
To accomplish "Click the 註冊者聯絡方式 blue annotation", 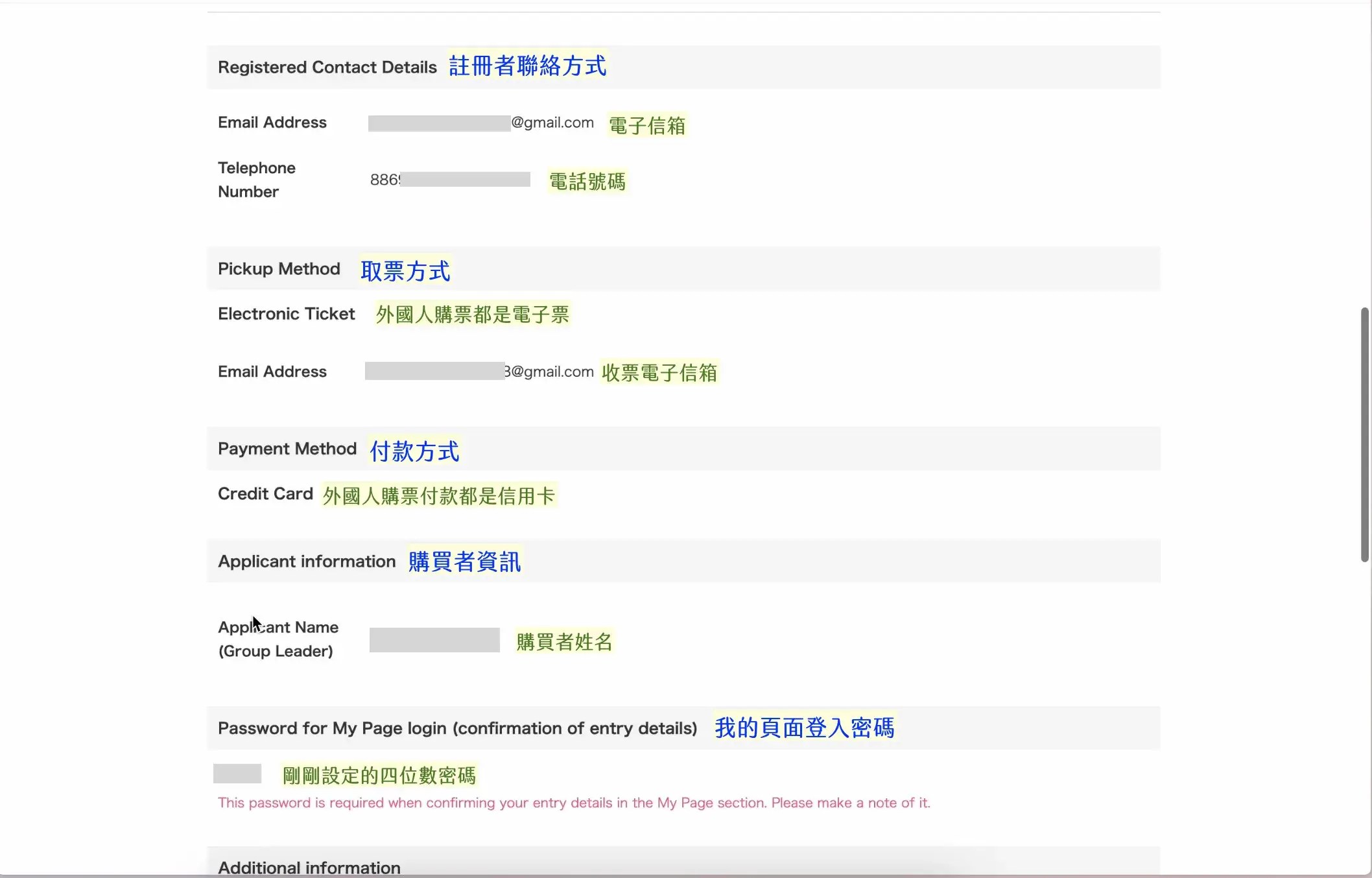I will tap(528, 66).
